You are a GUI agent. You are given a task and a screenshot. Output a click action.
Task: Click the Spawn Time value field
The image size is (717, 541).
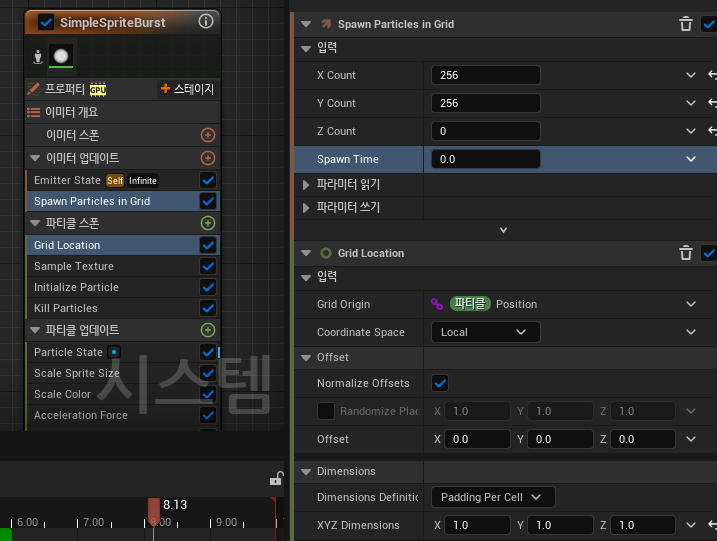pyautogui.click(x=486, y=159)
